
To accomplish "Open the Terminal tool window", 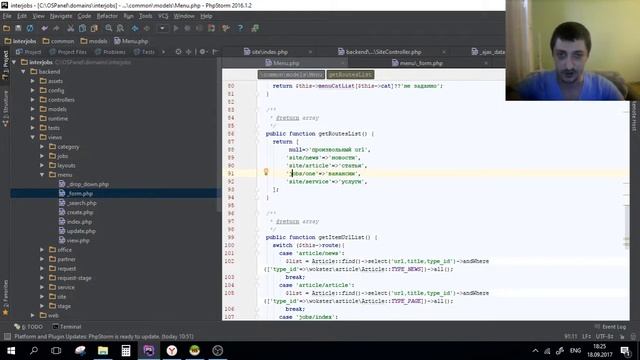I will 67,327.
